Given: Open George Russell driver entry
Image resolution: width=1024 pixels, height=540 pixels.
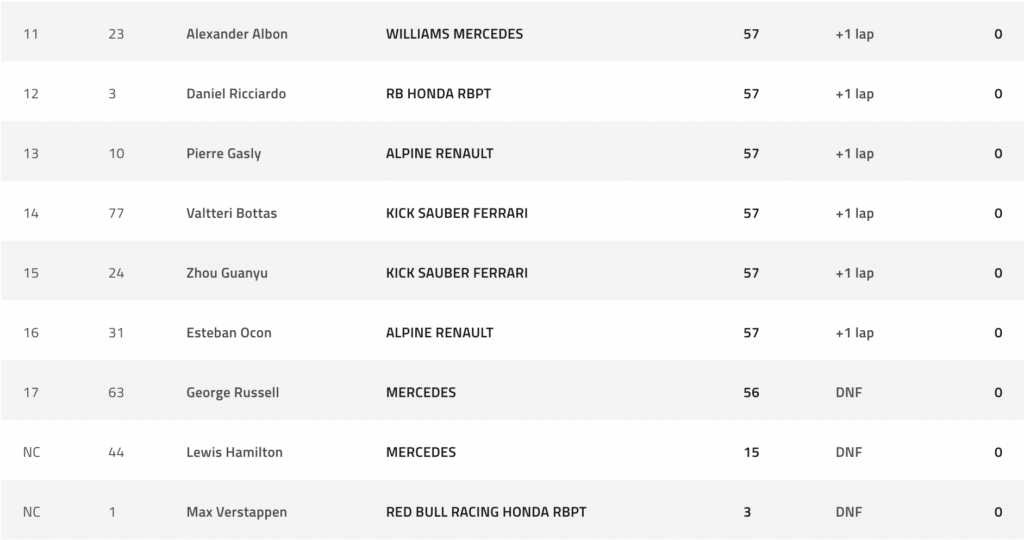Looking at the screenshot, I should click(x=232, y=392).
